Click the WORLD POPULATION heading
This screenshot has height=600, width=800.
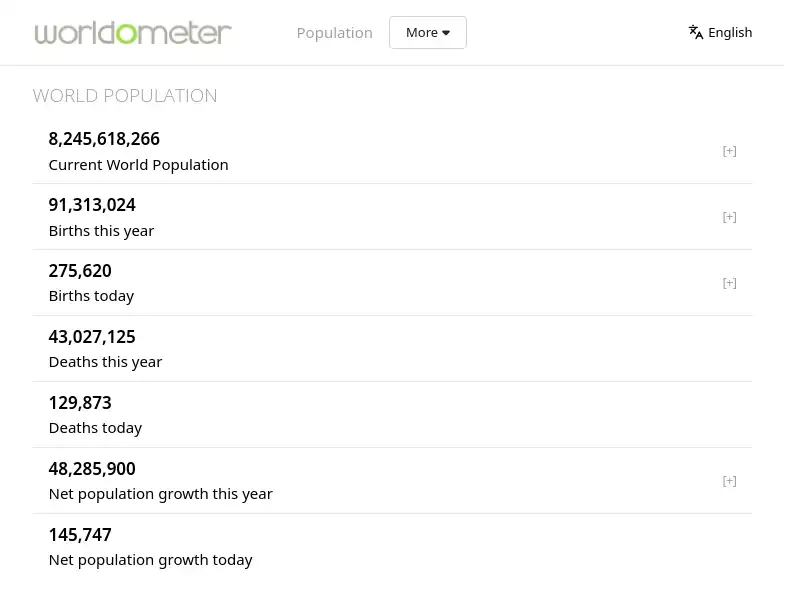[x=125, y=96]
